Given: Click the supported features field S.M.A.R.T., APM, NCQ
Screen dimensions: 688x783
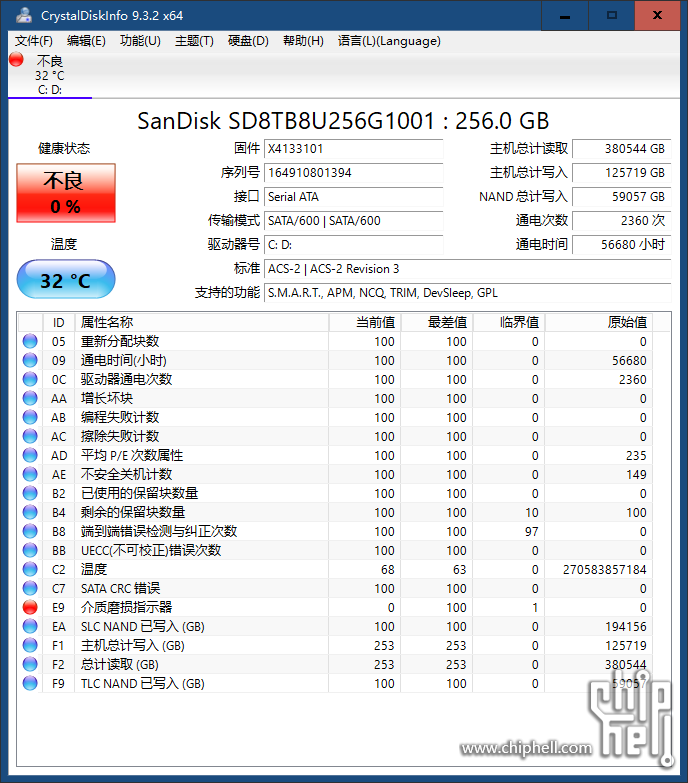Looking at the screenshot, I should (x=467, y=293).
